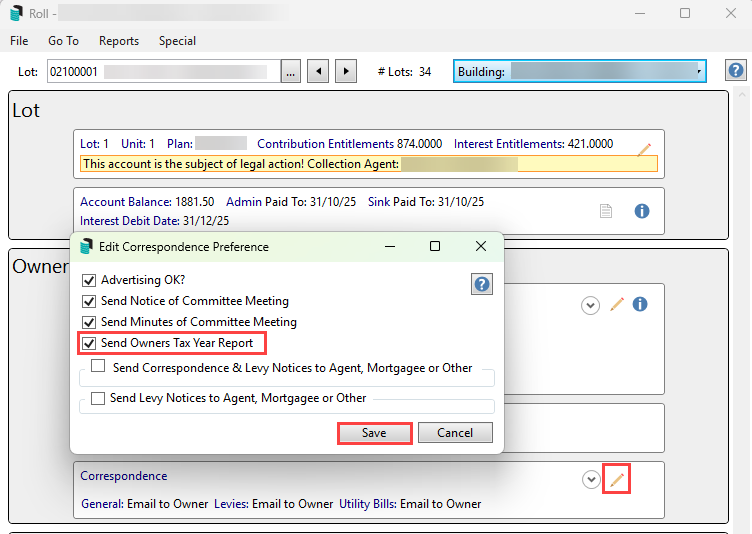Open the File menu
Screen dimensions: 752x534
pyautogui.click(x=19, y=41)
